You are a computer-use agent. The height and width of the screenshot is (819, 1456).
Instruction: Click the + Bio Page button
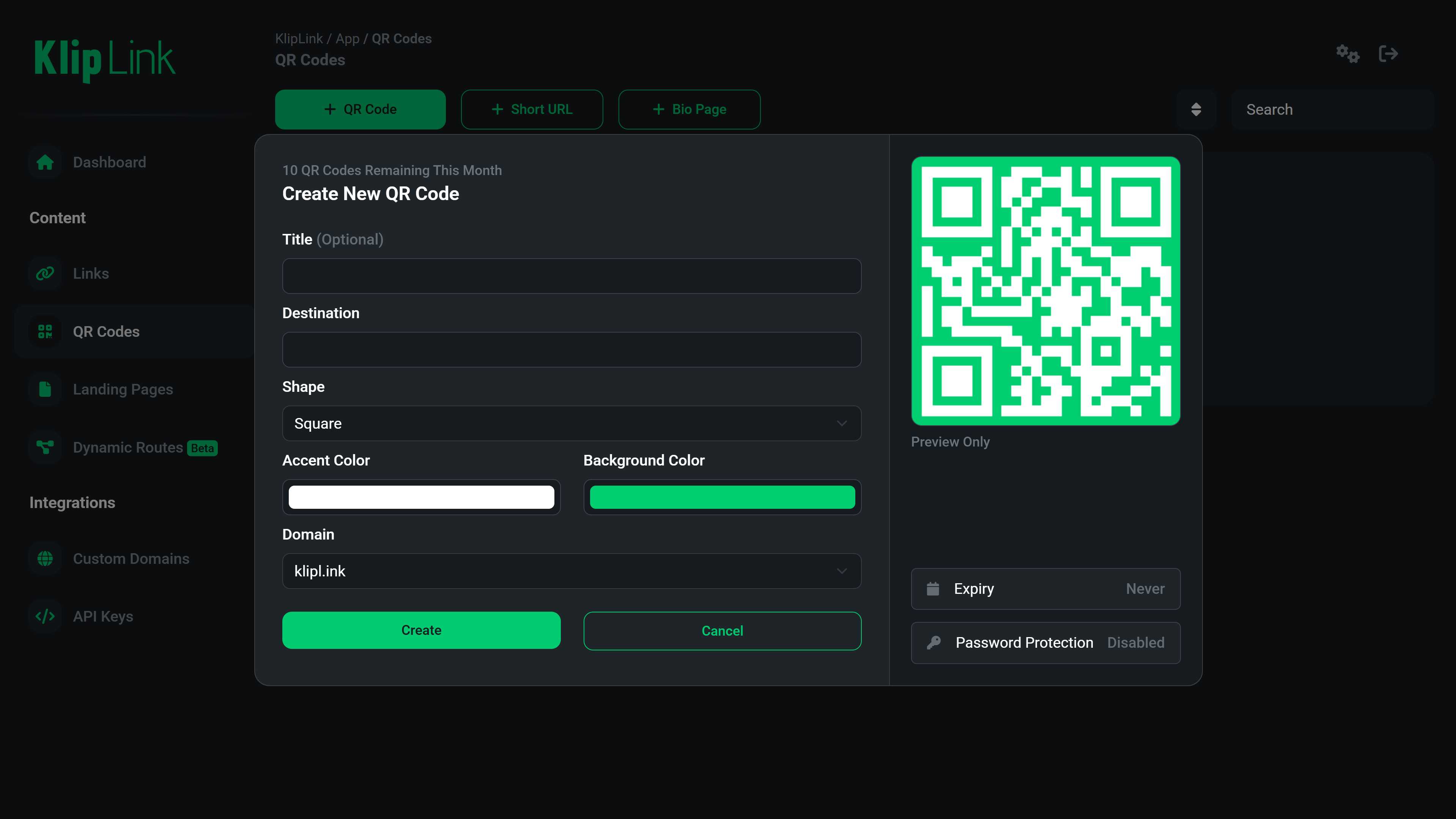[x=689, y=109]
